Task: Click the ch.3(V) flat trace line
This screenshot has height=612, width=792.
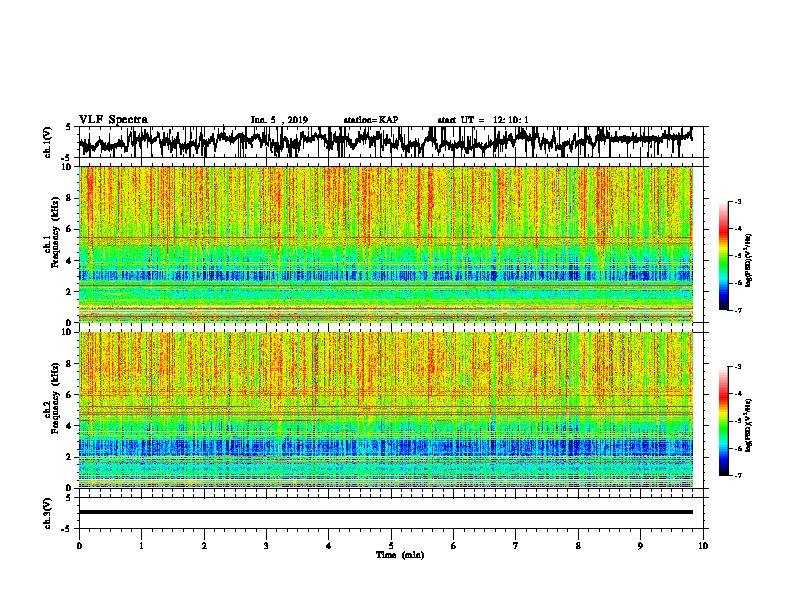Action: pyautogui.click(x=386, y=512)
